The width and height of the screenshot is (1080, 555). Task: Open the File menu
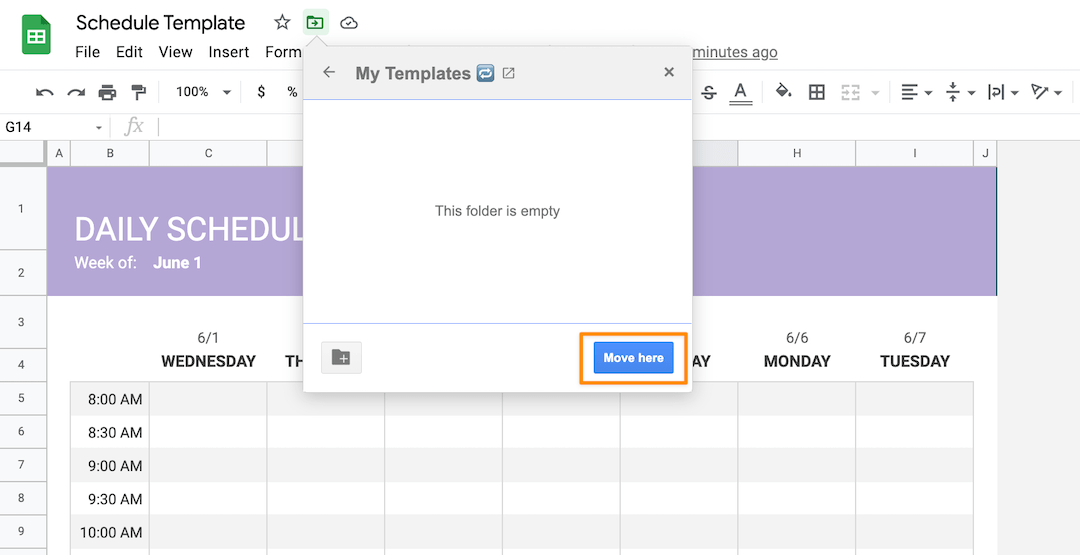pos(88,52)
